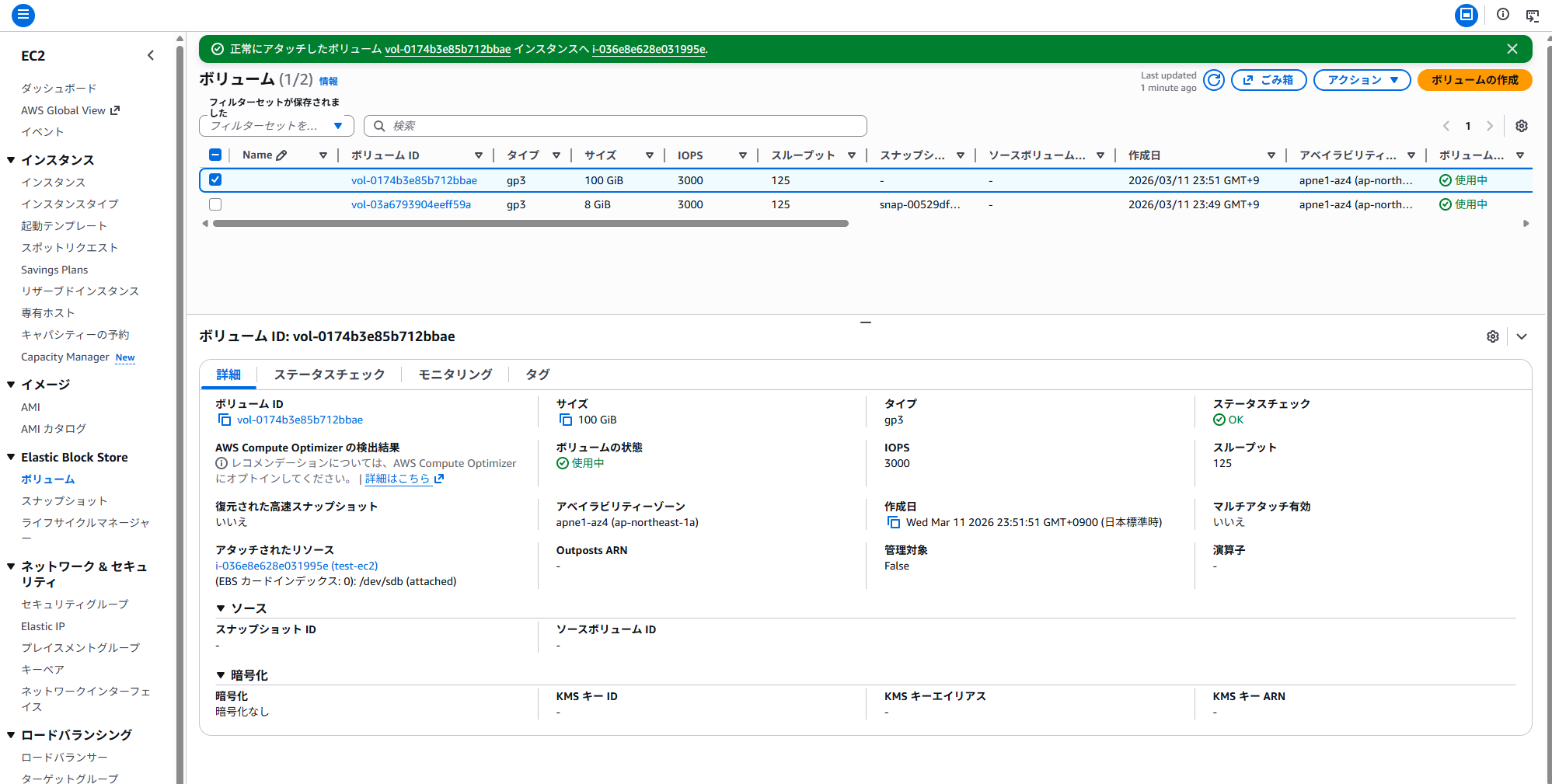Open the フィルターセット dropdown
1552x784 pixels.
coord(276,125)
